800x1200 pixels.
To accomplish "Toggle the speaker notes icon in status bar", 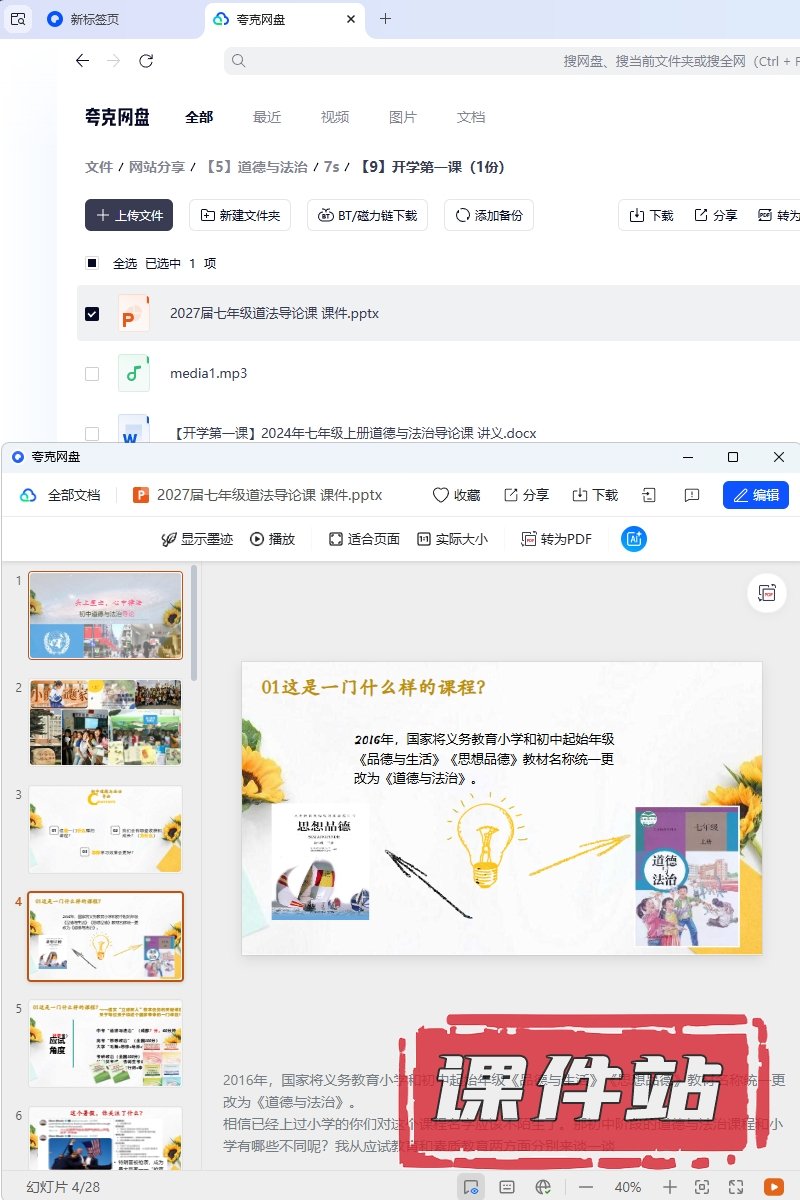I will tap(507, 1186).
